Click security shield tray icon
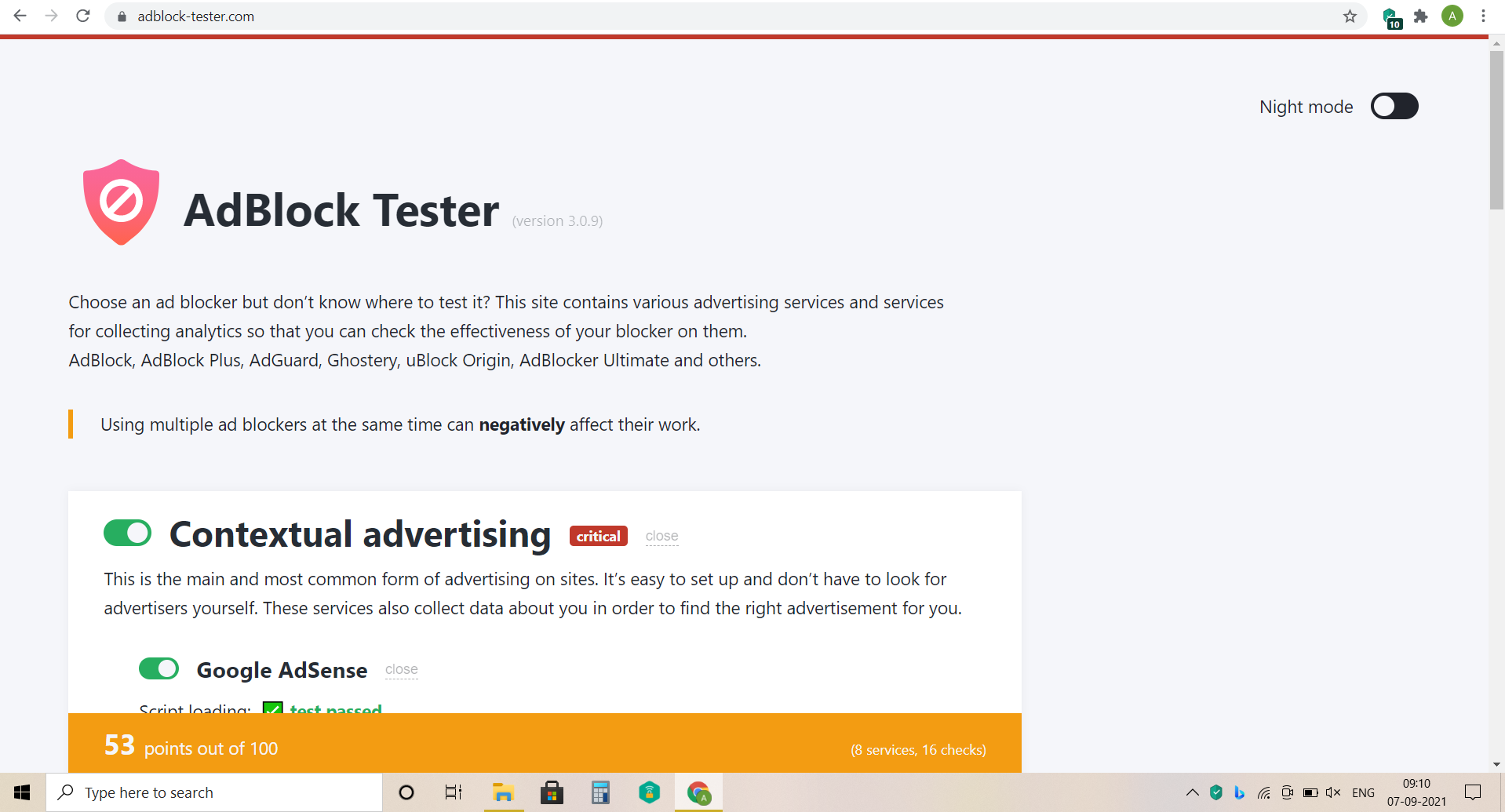This screenshot has width=1505, height=812. (x=1215, y=792)
